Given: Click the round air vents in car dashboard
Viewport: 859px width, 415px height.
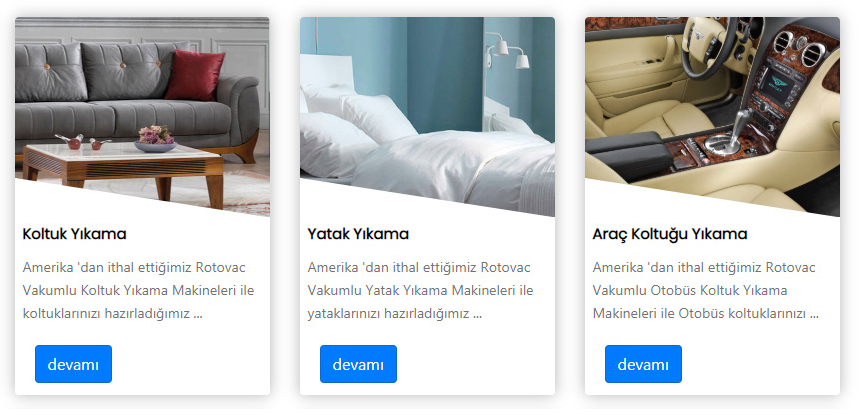Looking at the screenshot, I should pos(799,48).
